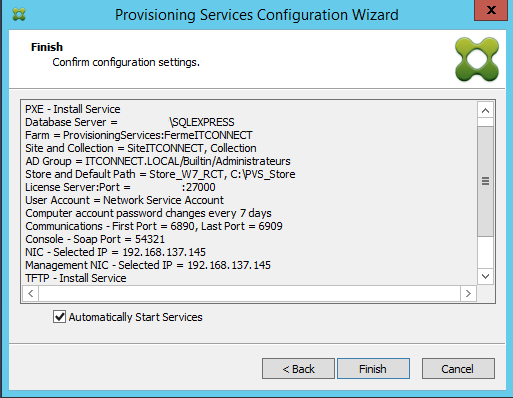
Task: Select the 'User Account = Network Service Account' line
Action: click(124, 200)
